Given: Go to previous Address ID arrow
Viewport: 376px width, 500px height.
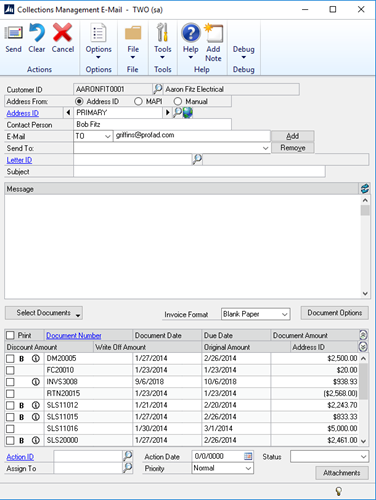Looking at the screenshot, I should coord(68,113).
